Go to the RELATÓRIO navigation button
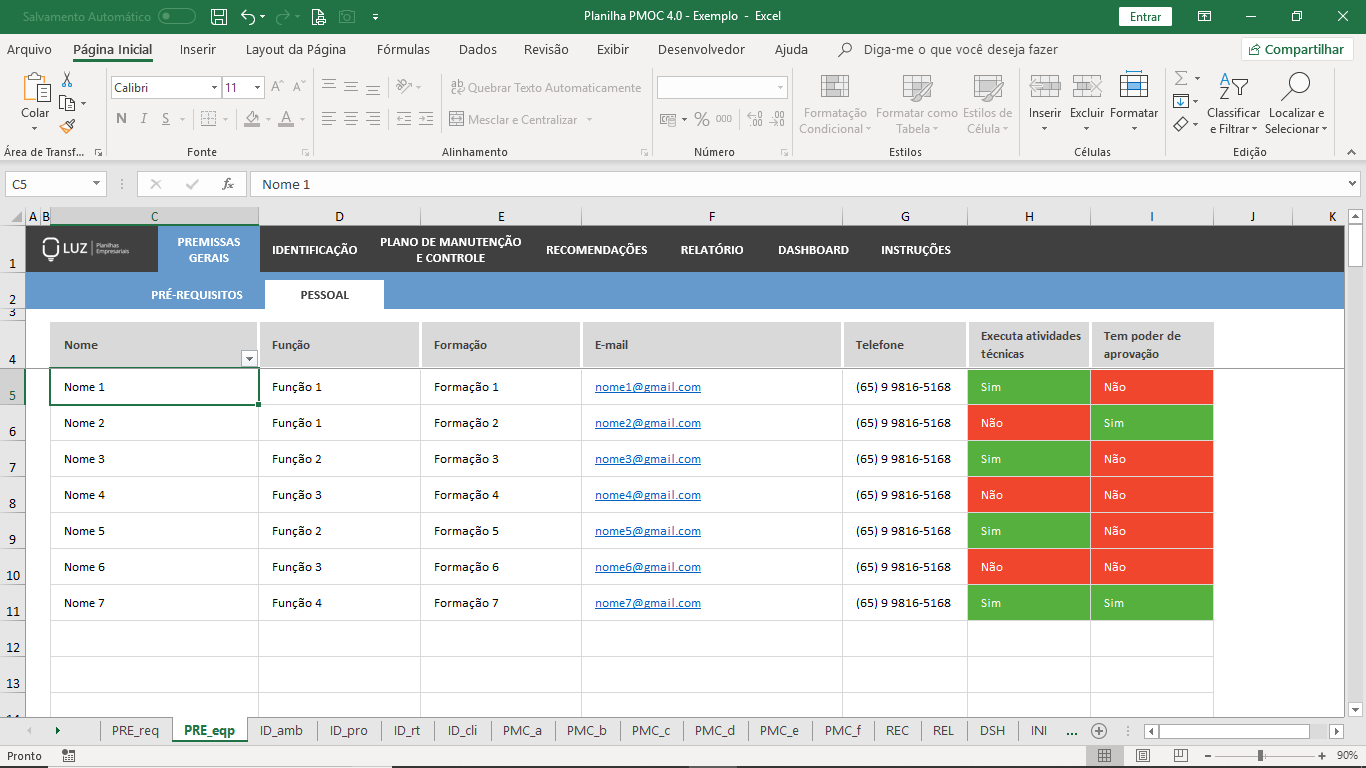The width and height of the screenshot is (1366, 768). tap(712, 250)
